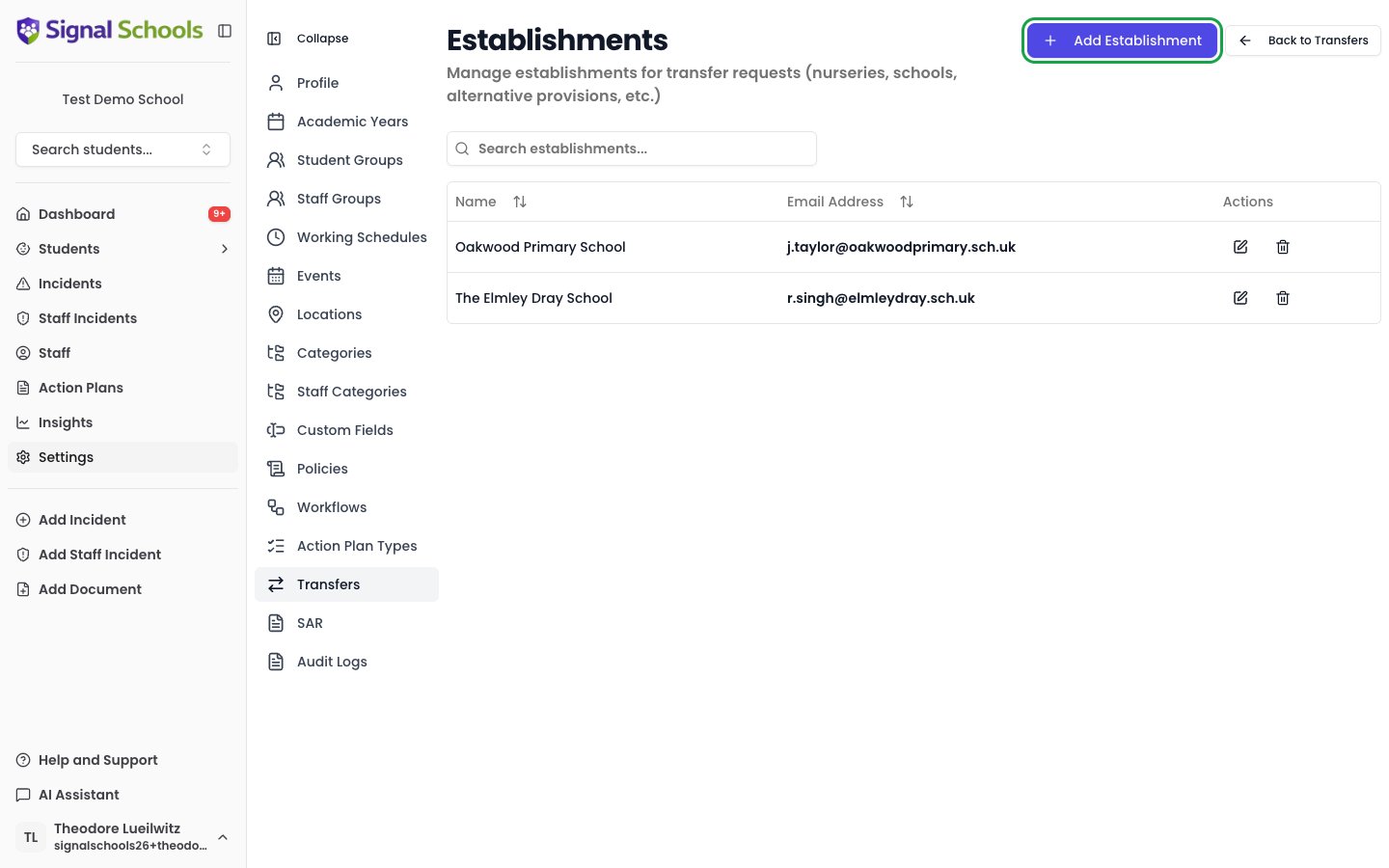Open Events settings
Image resolution: width=1389 pixels, height=868 pixels.
346,276
